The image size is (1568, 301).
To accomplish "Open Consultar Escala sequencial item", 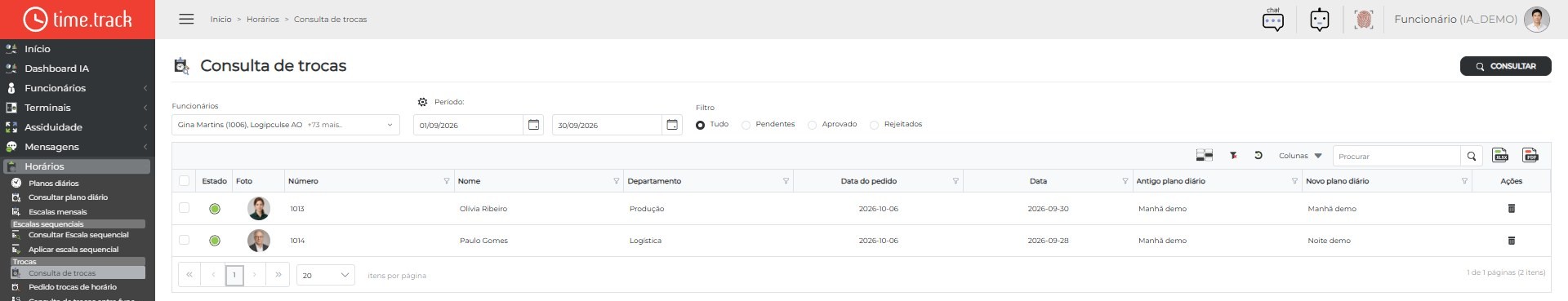I will [x=78, y=235].
